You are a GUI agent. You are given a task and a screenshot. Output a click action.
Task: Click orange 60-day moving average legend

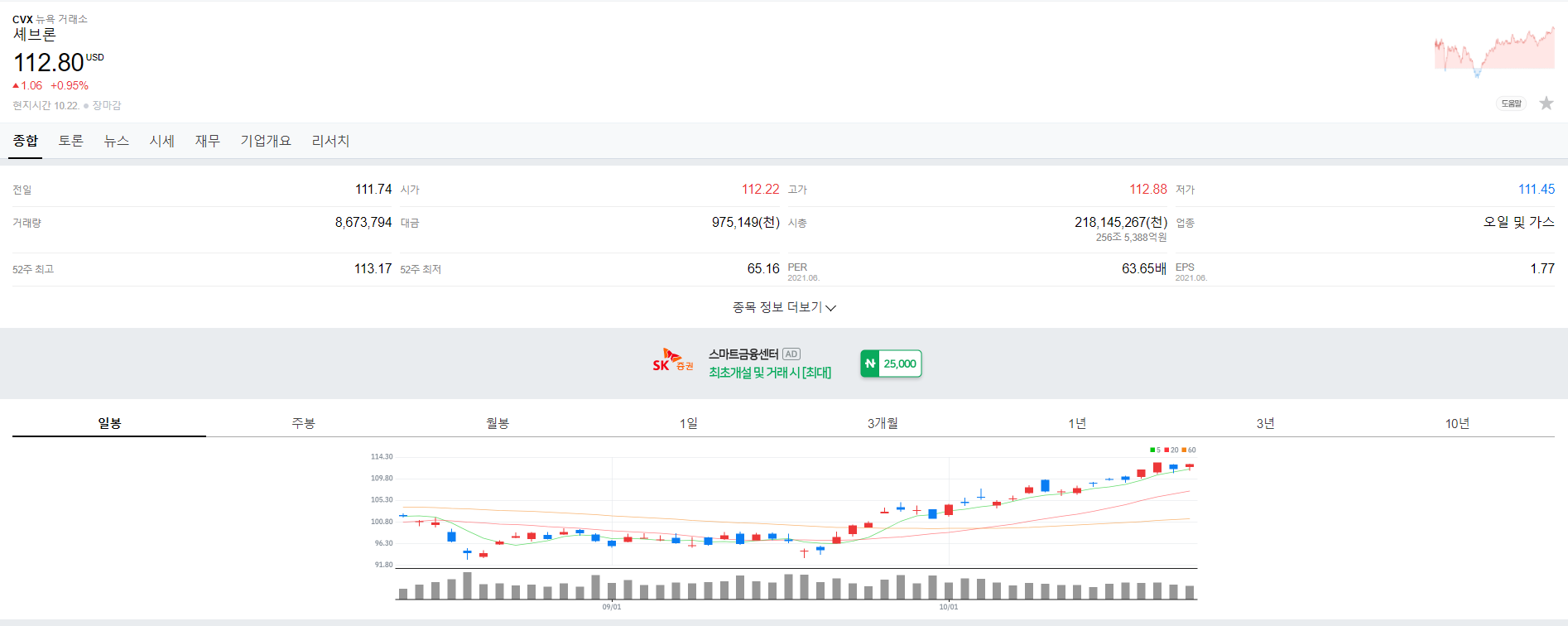(1189, 450)
